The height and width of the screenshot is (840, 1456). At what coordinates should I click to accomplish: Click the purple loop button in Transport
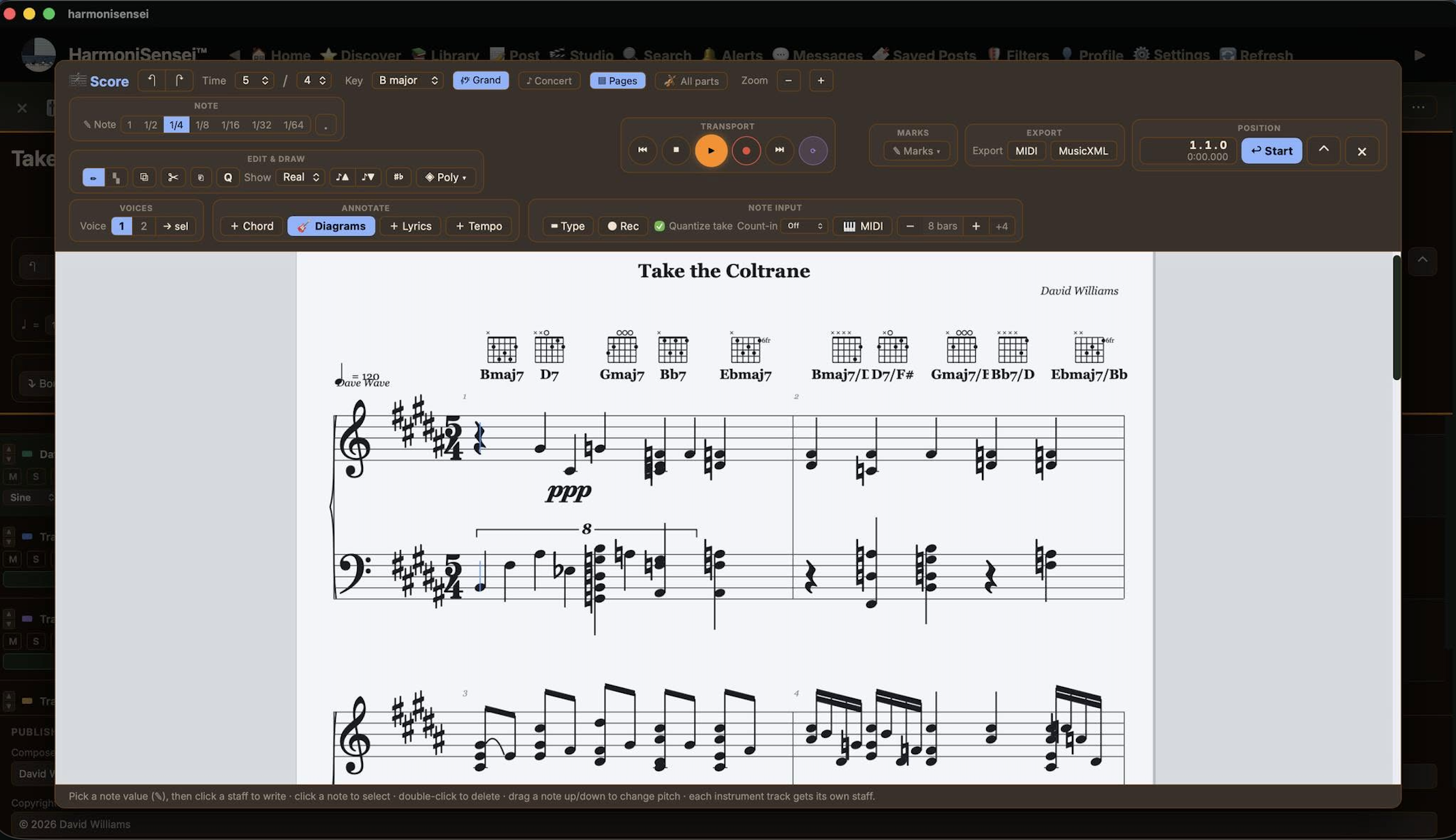click(x=813, y=150)
